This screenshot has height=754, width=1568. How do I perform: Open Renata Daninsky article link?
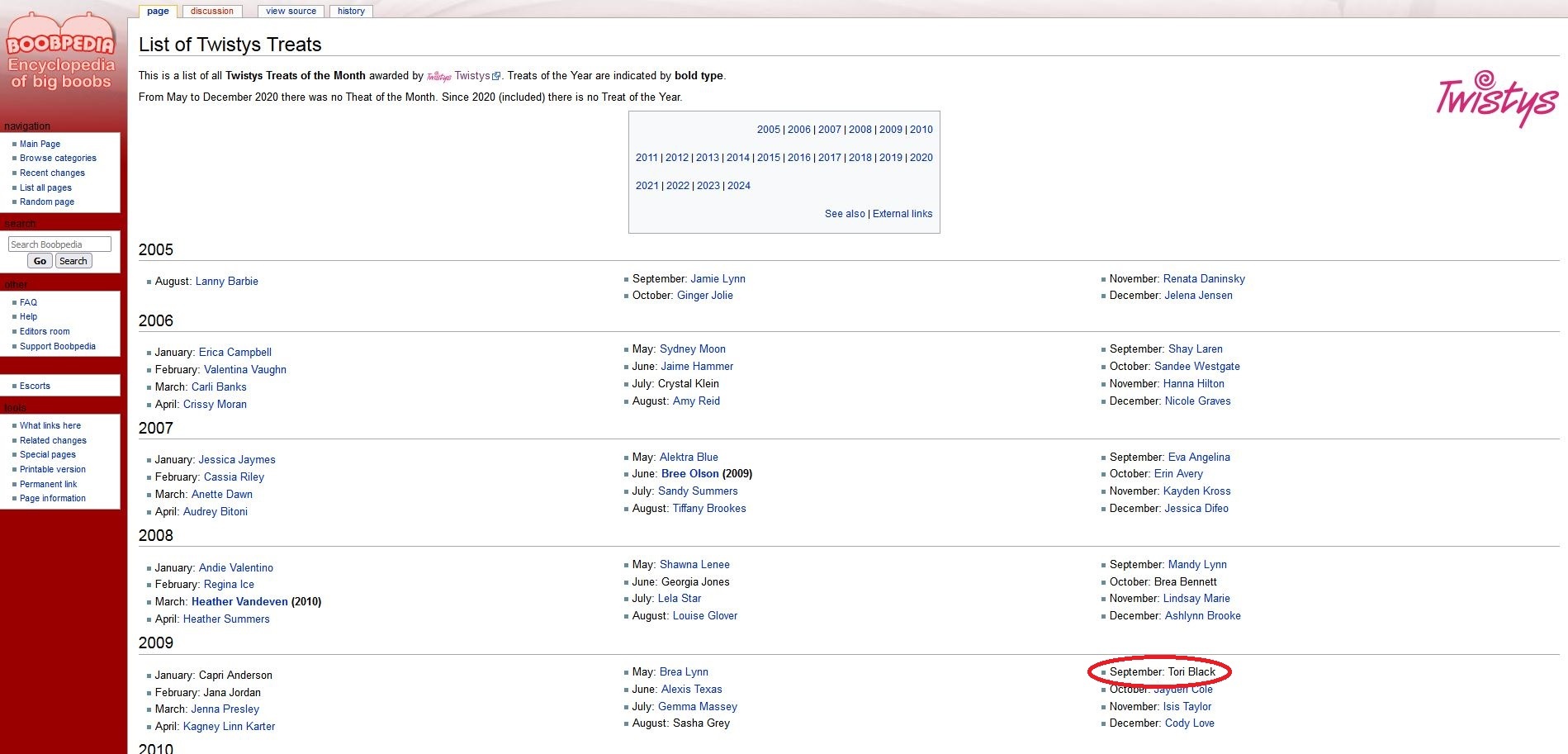coord(1204,279)
